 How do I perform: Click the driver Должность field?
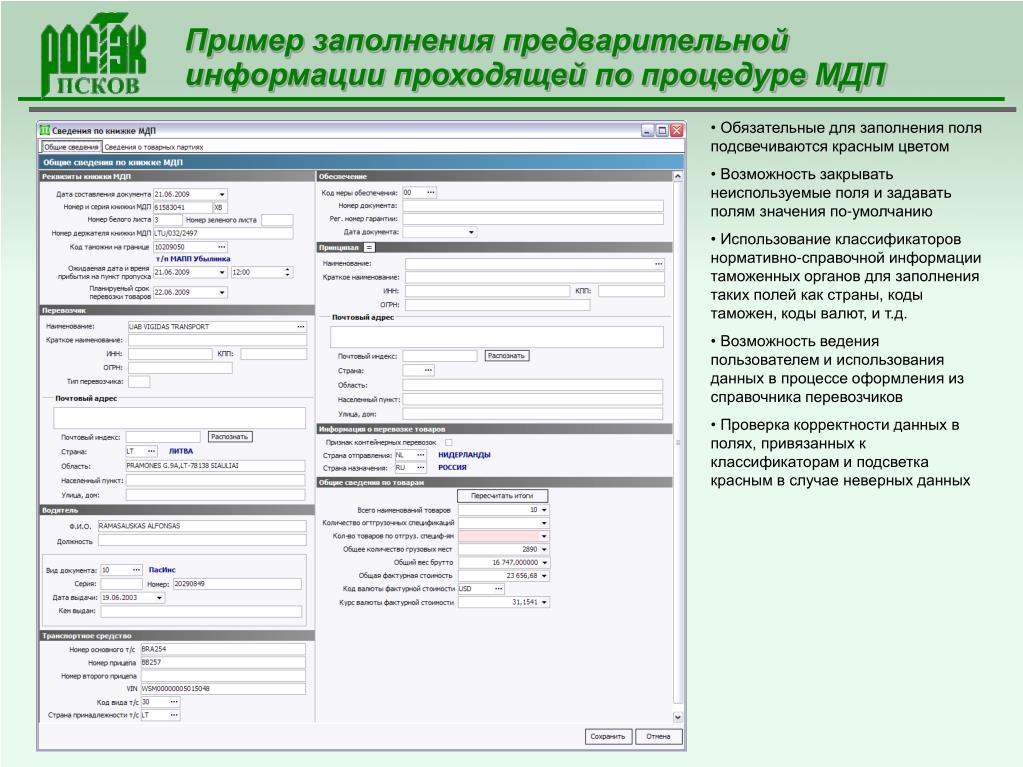click(202, 541)
